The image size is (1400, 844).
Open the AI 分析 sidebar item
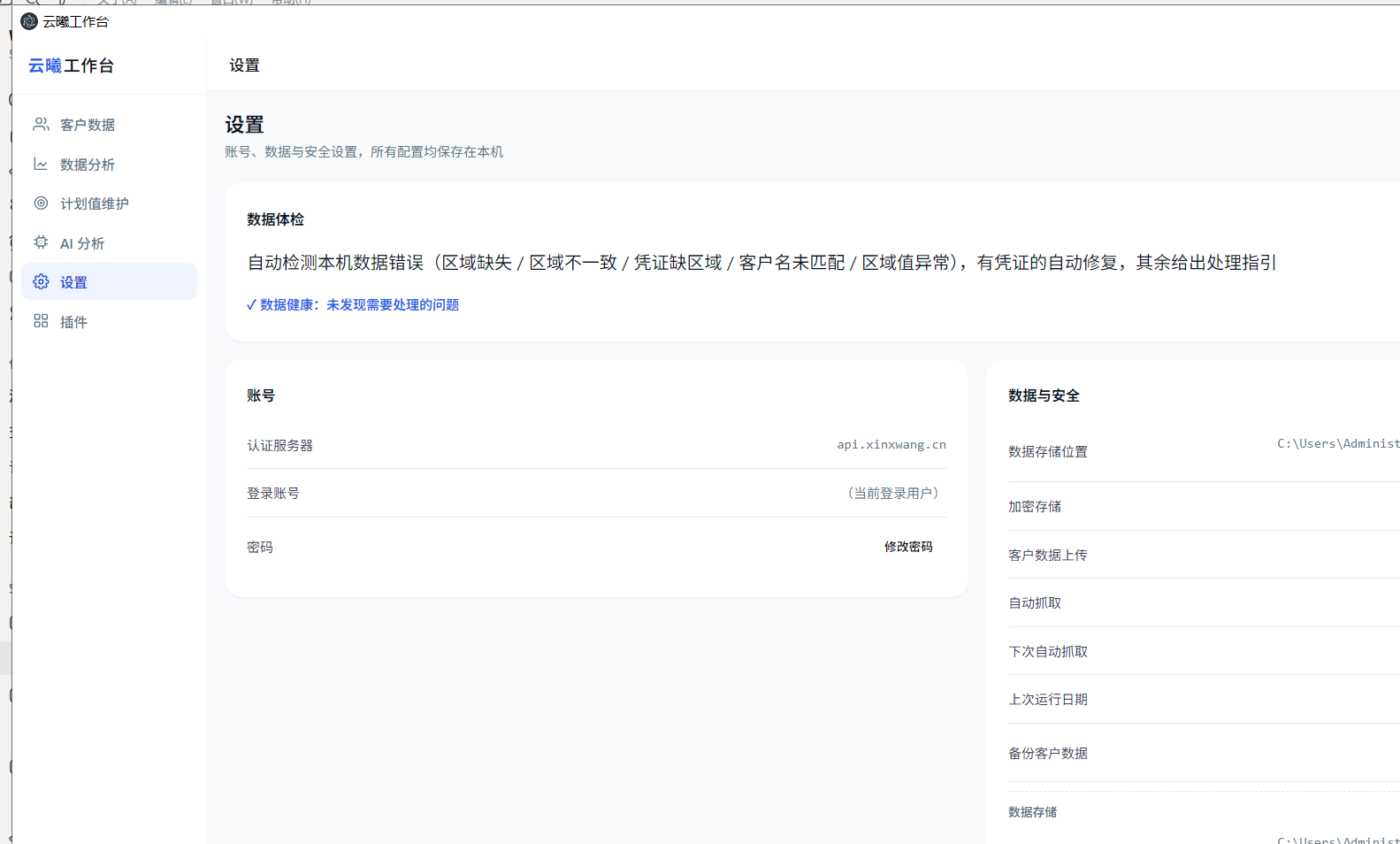[109, 243]
